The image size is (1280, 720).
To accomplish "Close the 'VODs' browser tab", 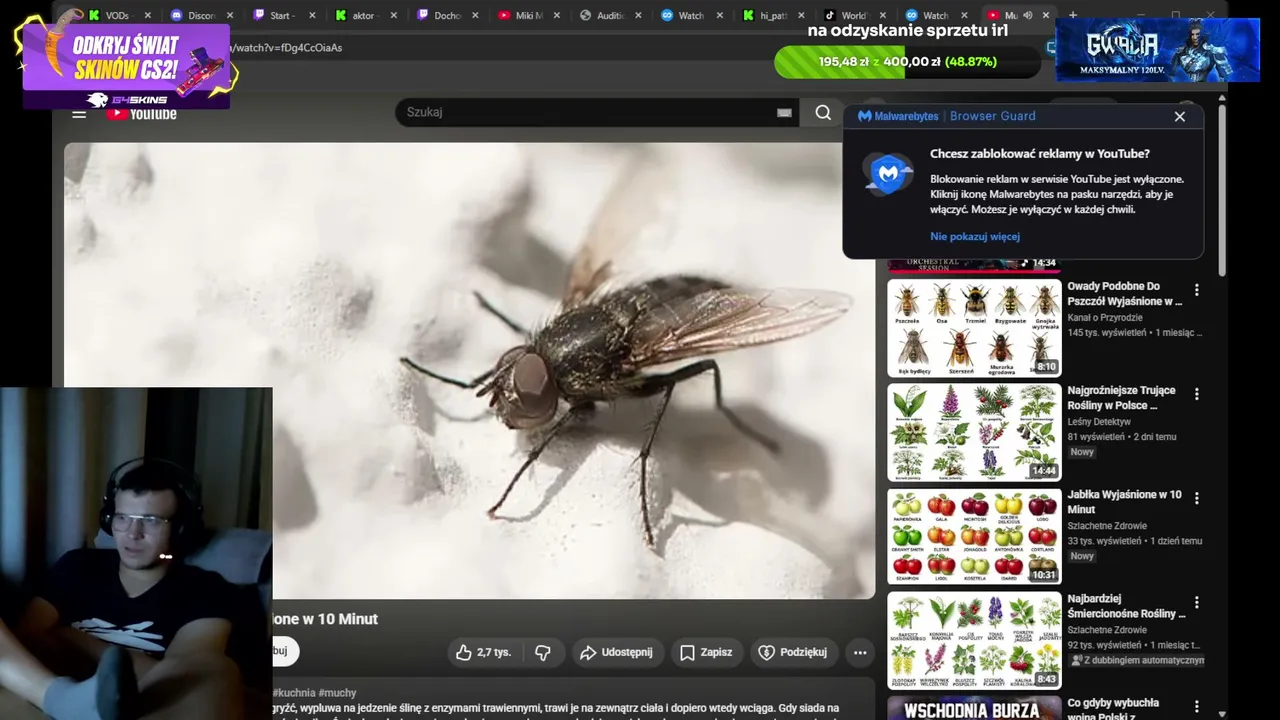I will click(x=147, y=16).
